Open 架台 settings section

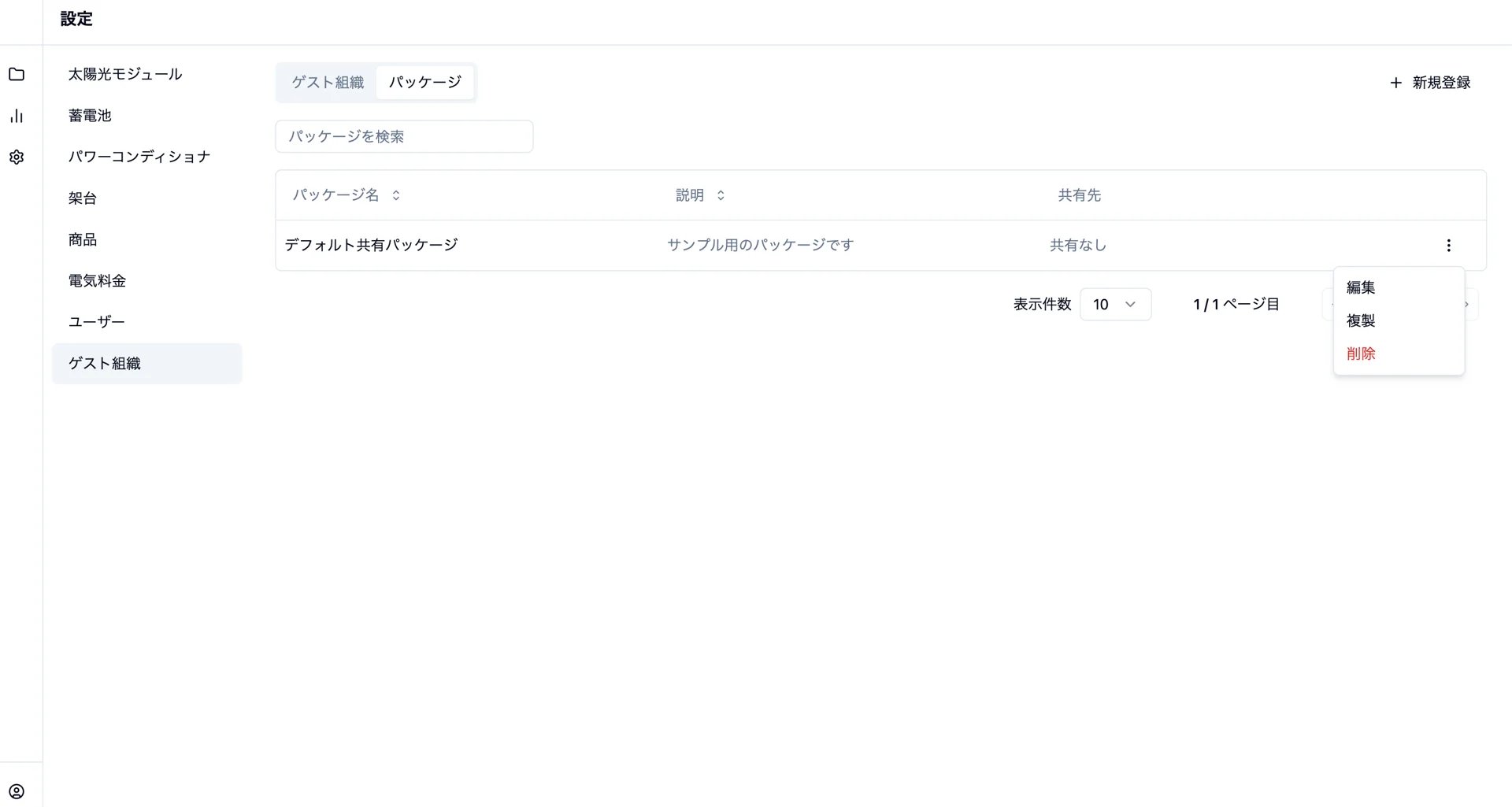click(146, 198)
